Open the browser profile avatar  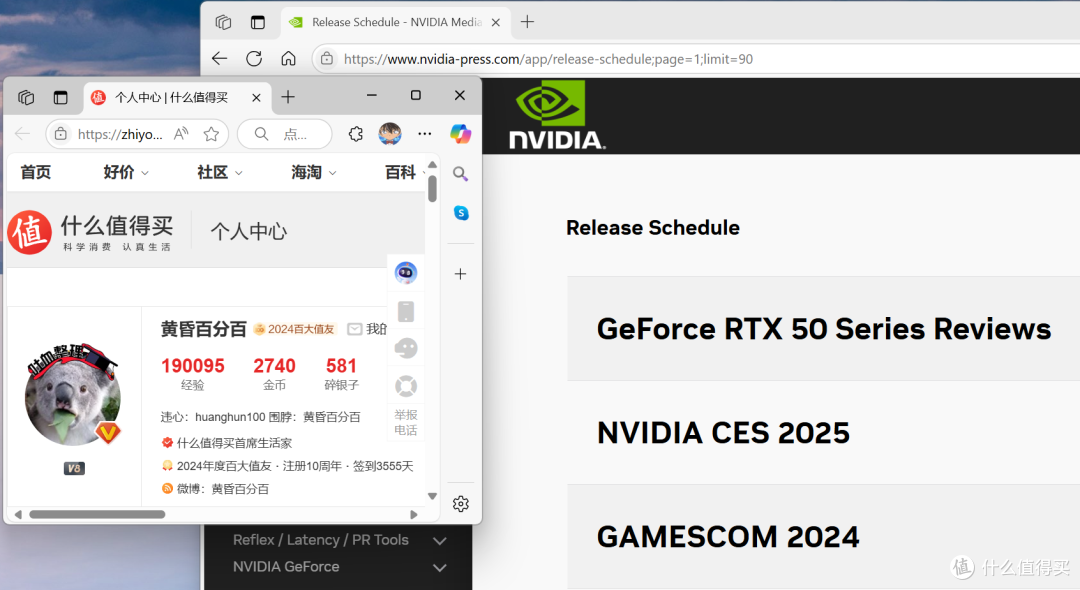click(x=390, y=134)
